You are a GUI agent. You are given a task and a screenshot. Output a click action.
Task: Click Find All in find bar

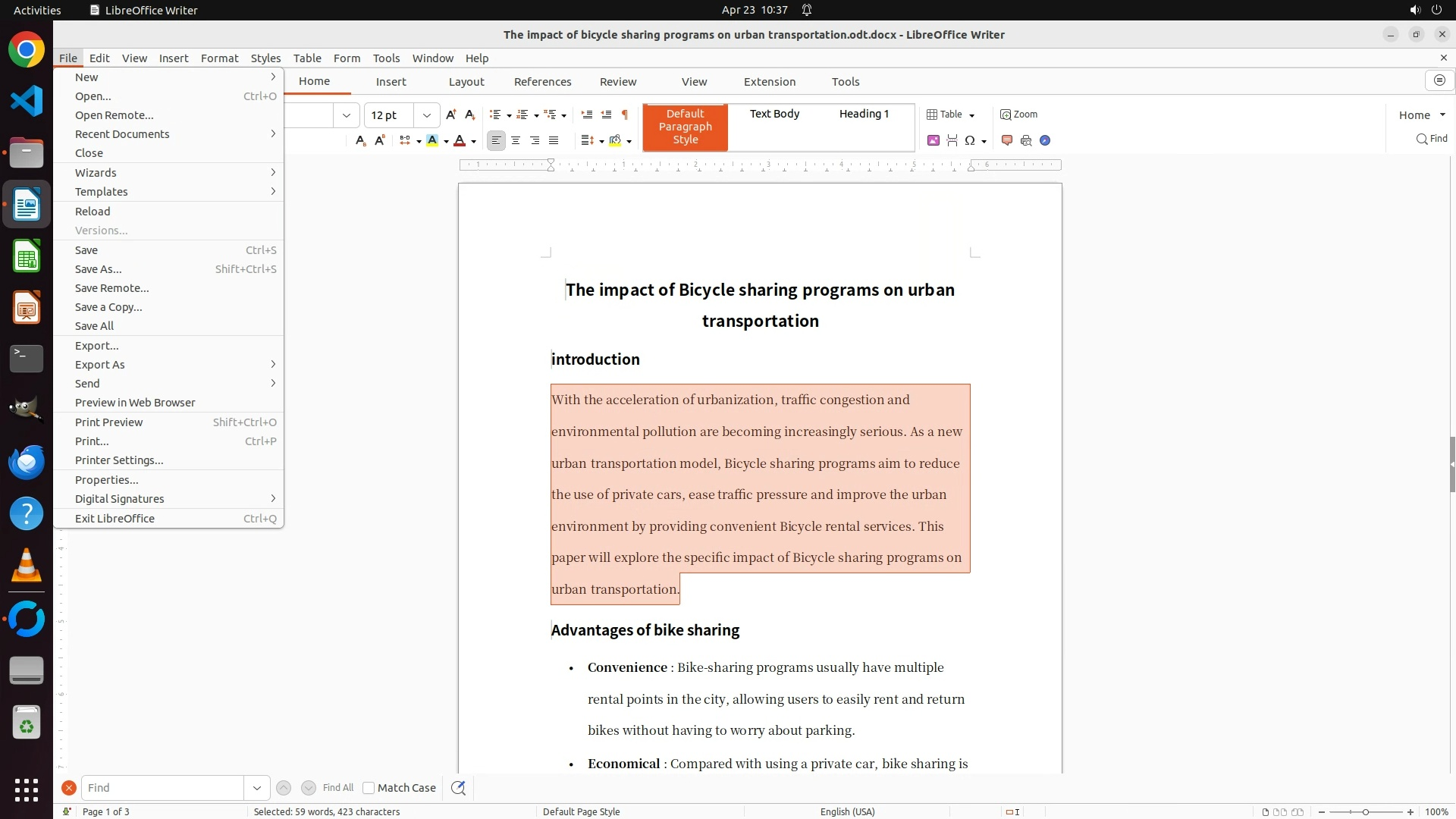(337, 788)
